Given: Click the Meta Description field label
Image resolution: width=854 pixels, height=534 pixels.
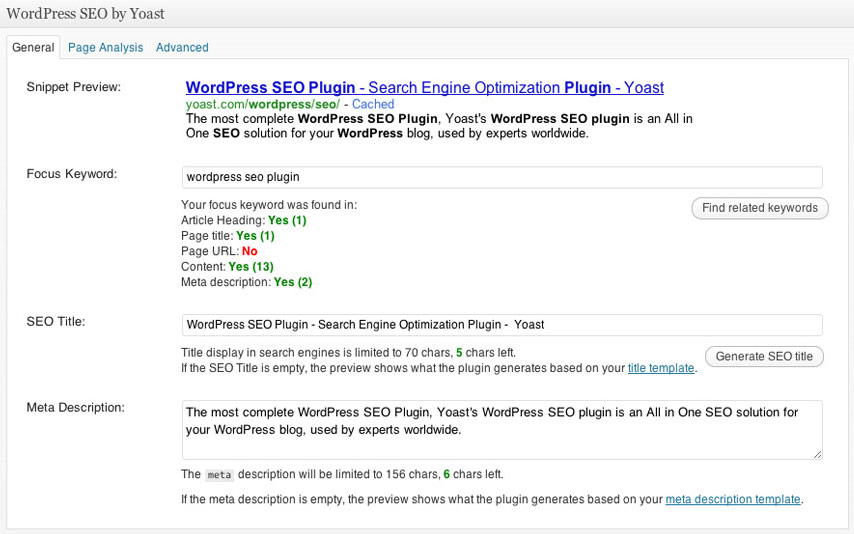Looking at the screenshot, I should [x=75, y=408].
